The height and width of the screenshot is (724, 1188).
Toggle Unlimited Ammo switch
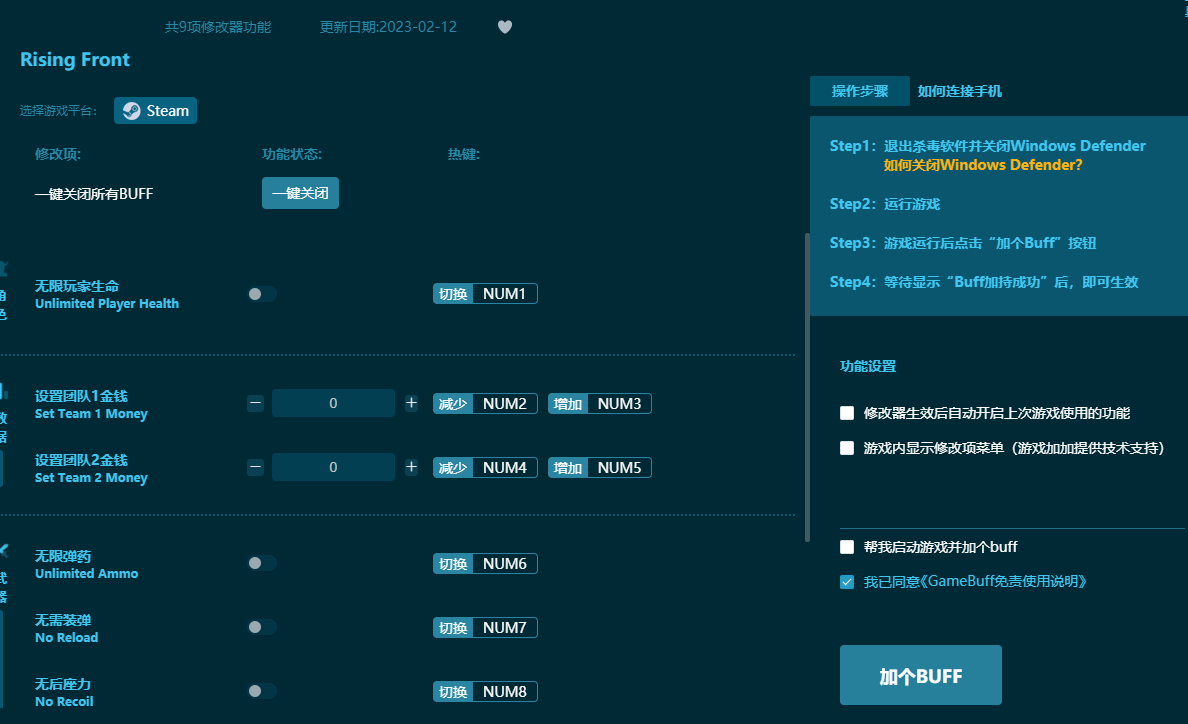261,563
